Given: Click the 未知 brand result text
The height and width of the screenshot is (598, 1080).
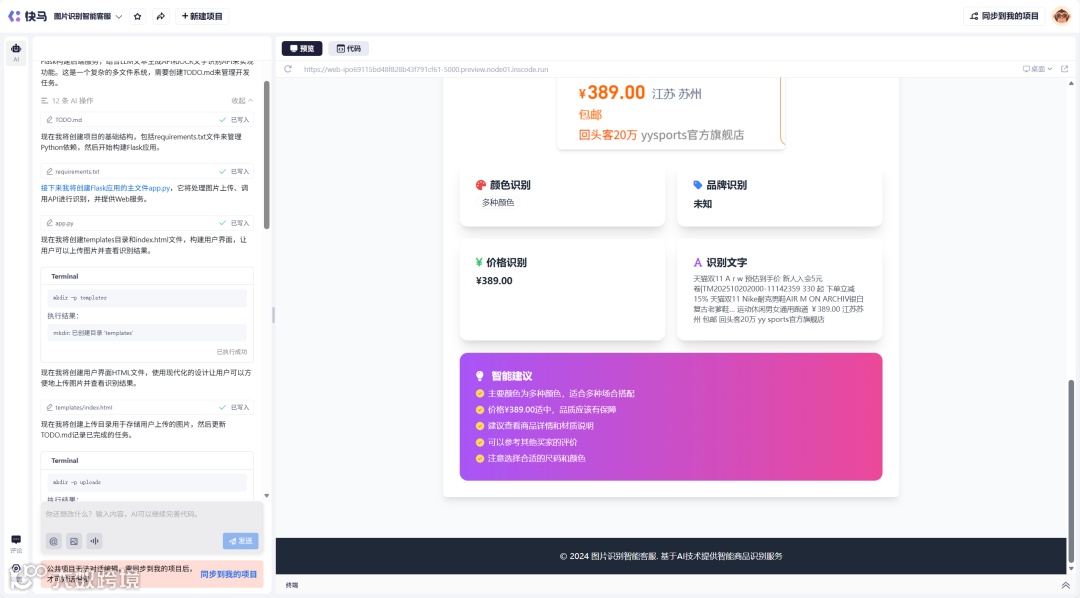Looking at the screenshot, I should (703, 204).
